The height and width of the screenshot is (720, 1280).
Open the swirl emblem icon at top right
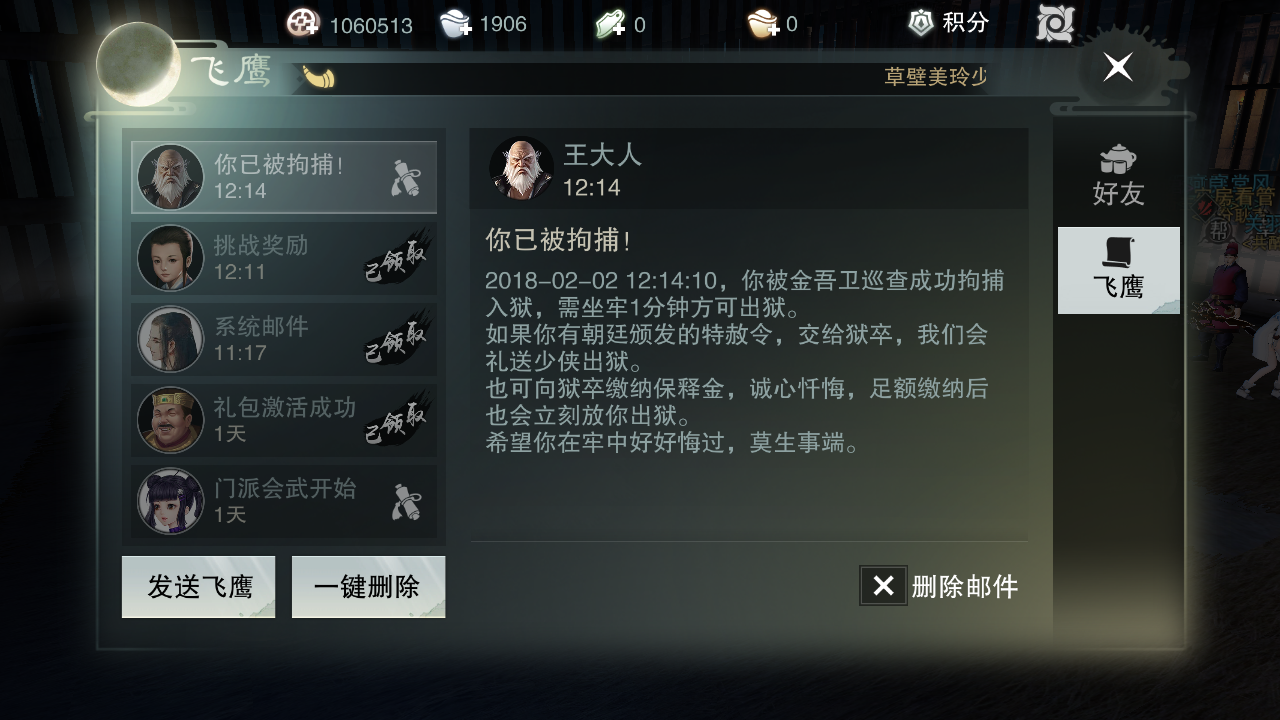click(x=1055, y=23)
